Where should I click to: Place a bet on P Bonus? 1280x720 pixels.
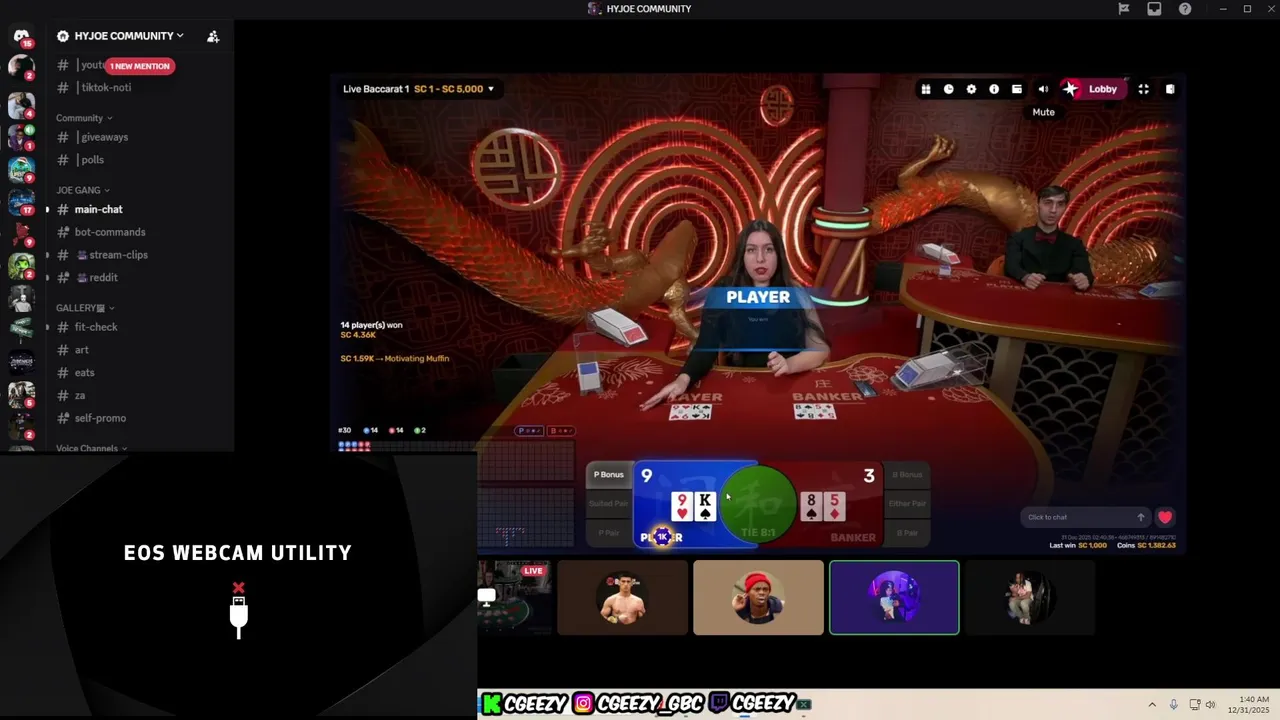click(608, 475)
